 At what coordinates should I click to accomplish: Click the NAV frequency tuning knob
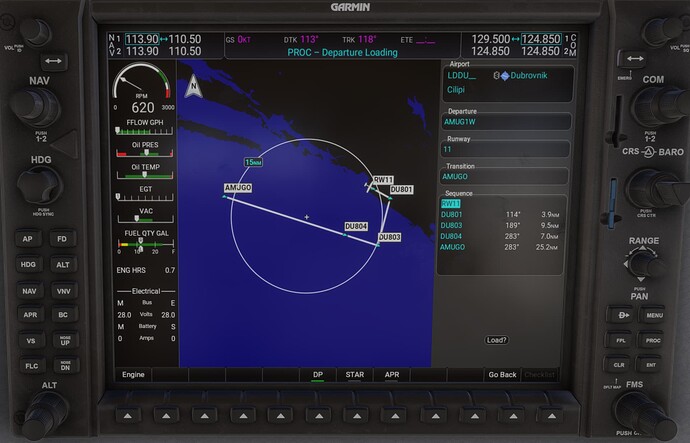click(x=35, y=107)
